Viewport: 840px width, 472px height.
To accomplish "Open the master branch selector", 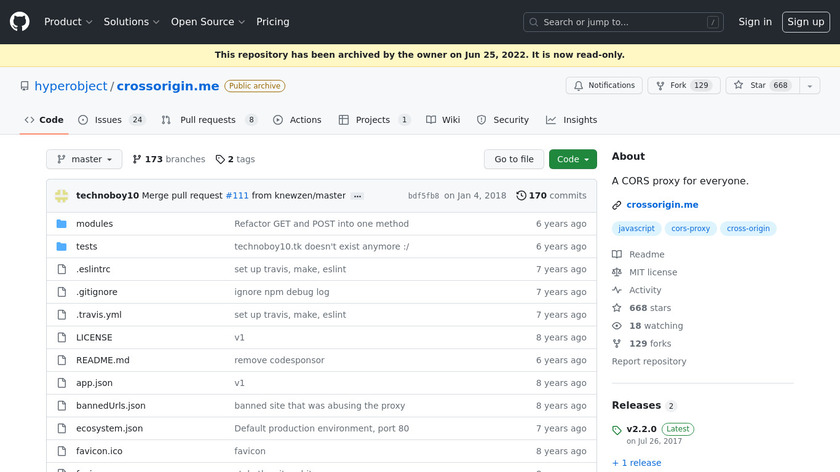I will tap(84, 159).
